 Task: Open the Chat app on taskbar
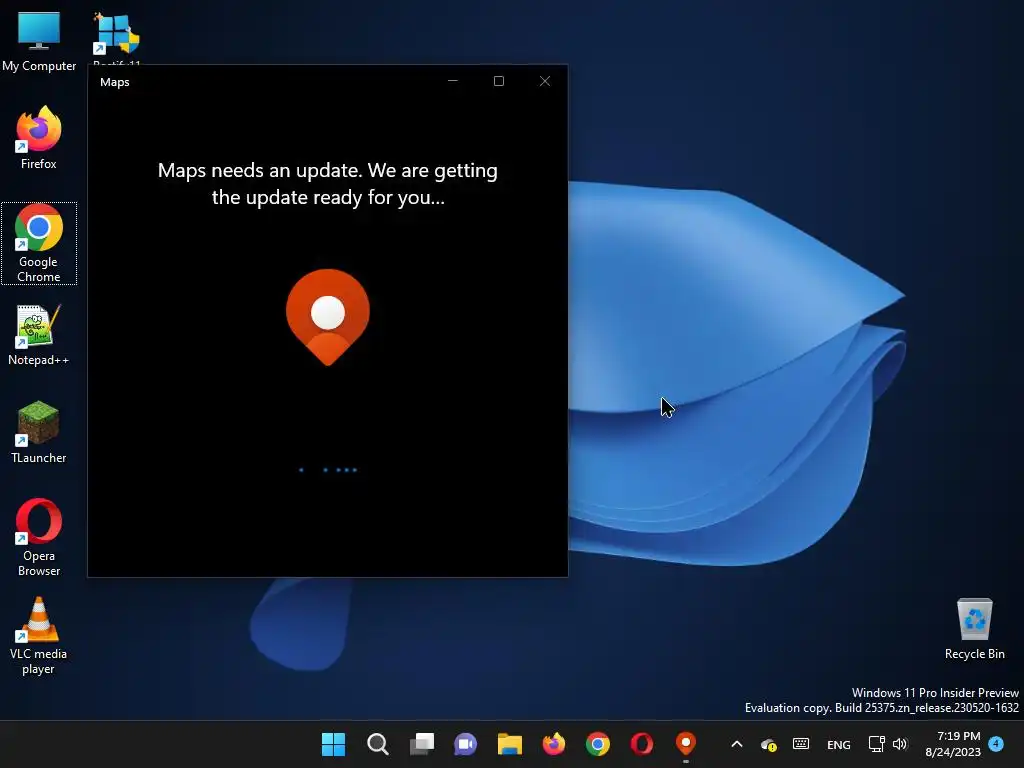[x=466, y=744]
